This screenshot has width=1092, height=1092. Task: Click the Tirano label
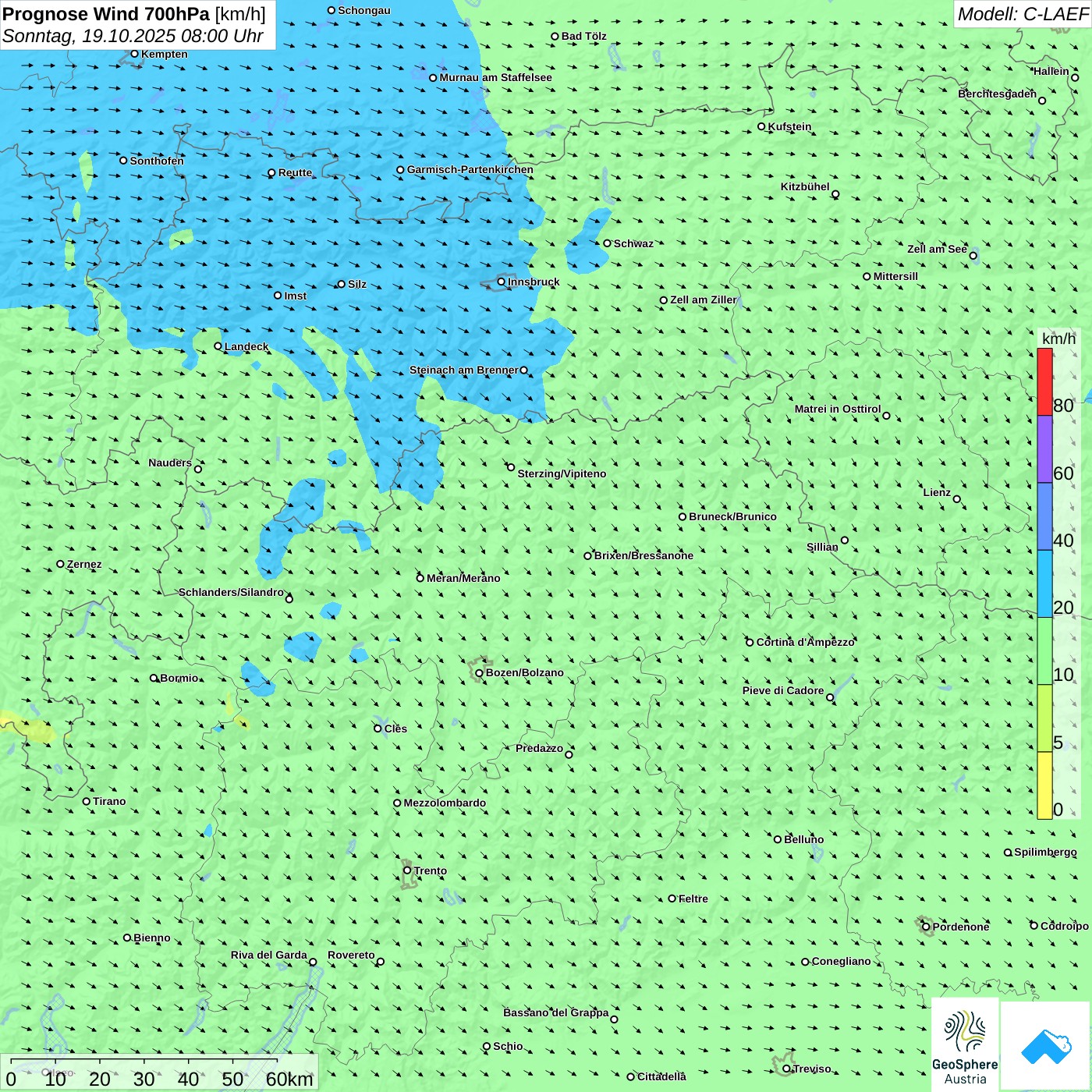(x=109, y=801)
